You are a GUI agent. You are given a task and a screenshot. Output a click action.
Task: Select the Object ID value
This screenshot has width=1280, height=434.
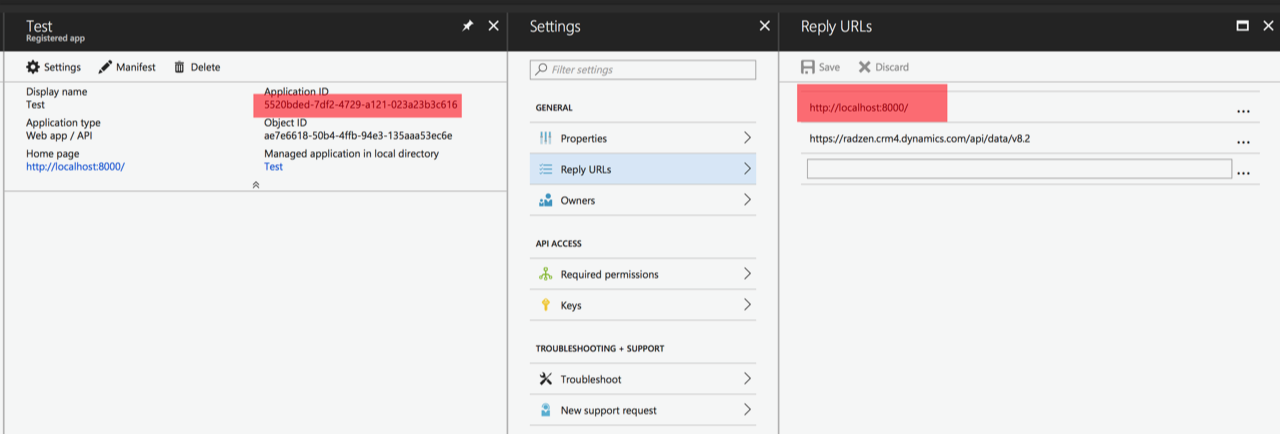tap(358, 135)
